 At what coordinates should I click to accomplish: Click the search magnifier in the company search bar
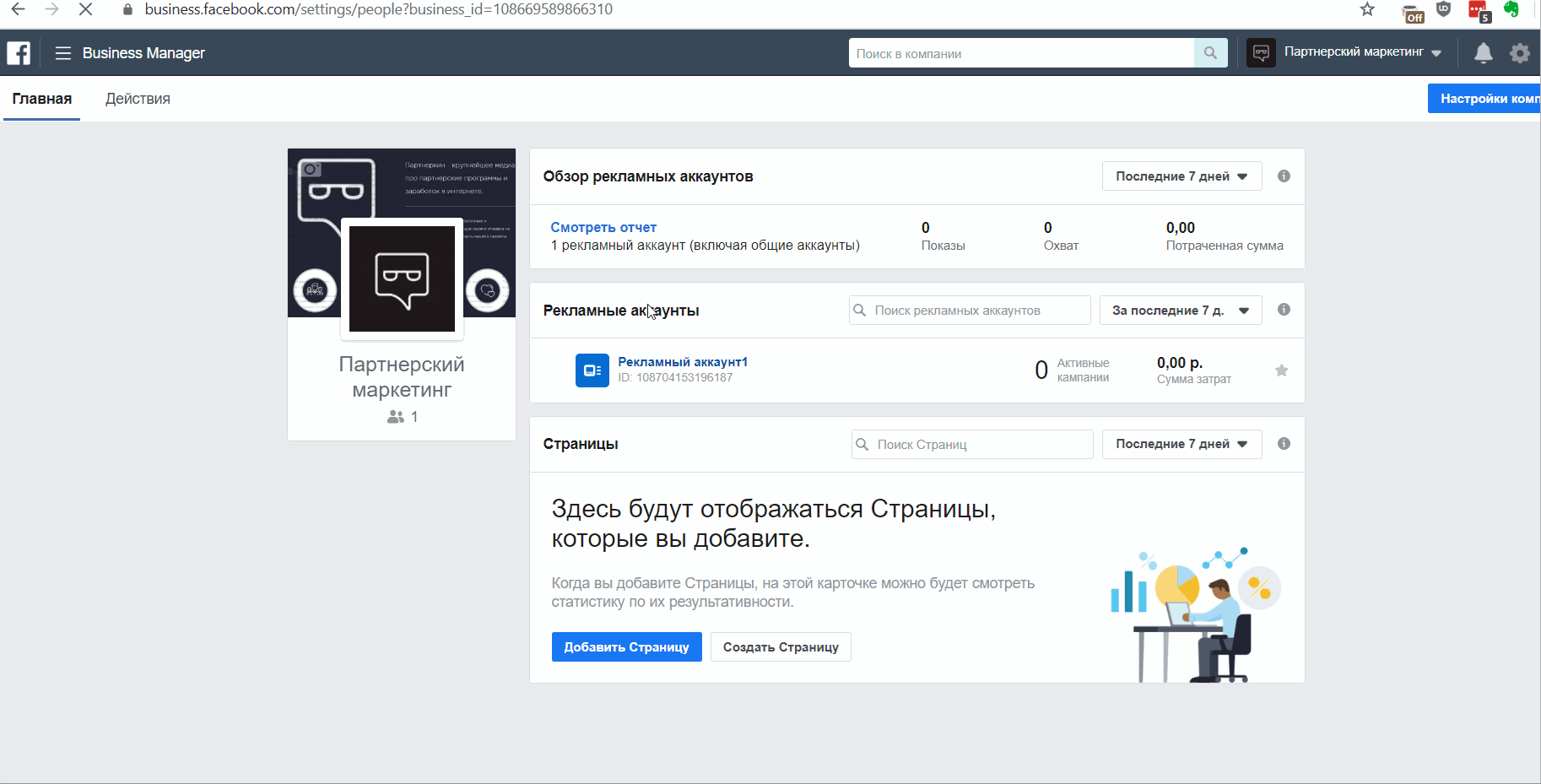[1210, 52]
